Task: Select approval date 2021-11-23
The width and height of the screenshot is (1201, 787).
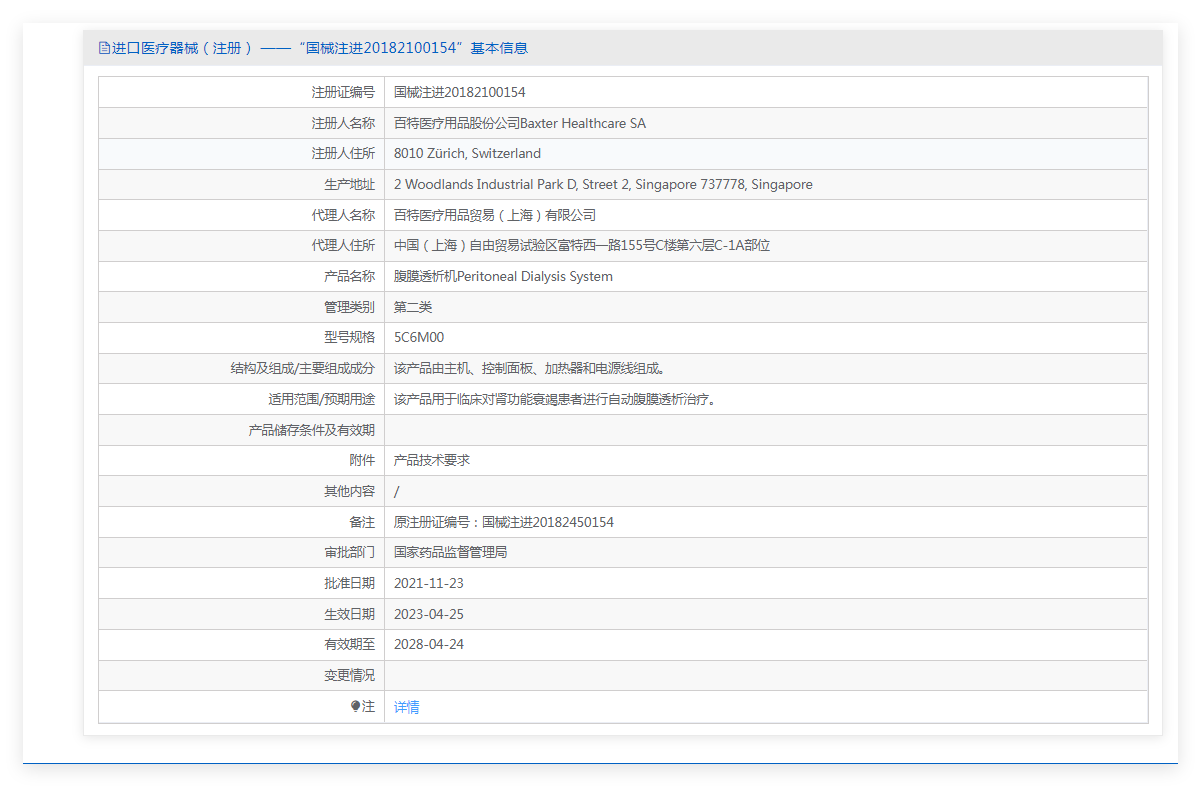Action: (x=429, y=583)
